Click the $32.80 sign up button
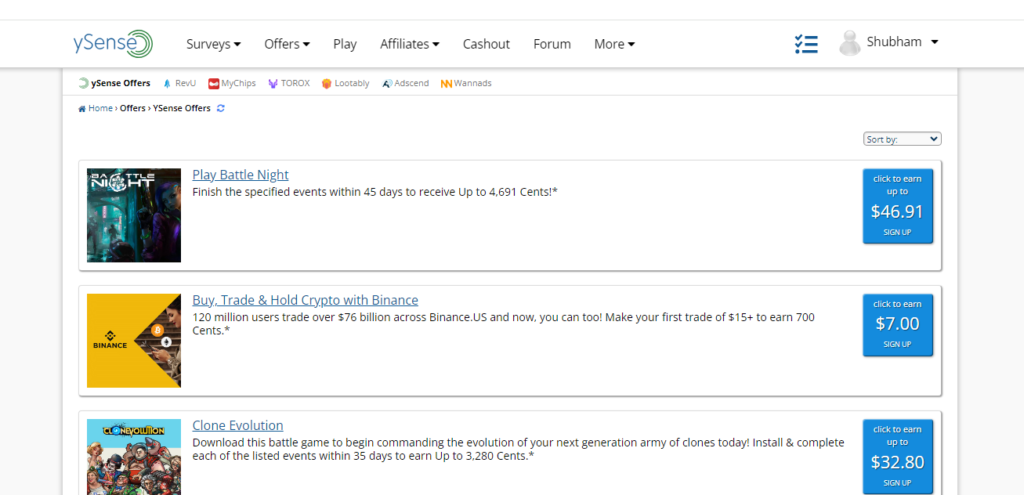Image resolution: width=1024 pixels, height=495 pixels. click(x=898, y=456)
